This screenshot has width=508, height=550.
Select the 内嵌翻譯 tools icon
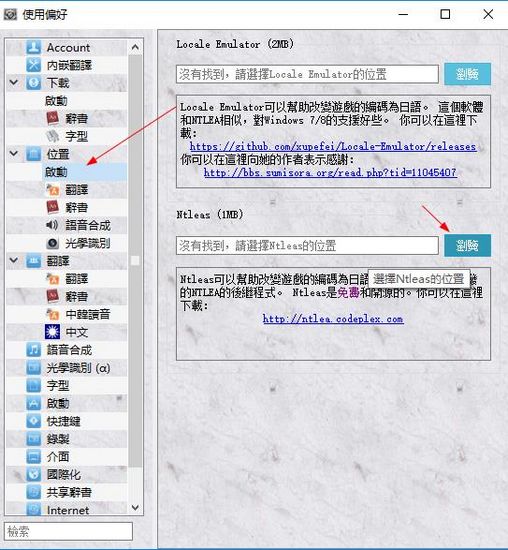pos(34,65)
